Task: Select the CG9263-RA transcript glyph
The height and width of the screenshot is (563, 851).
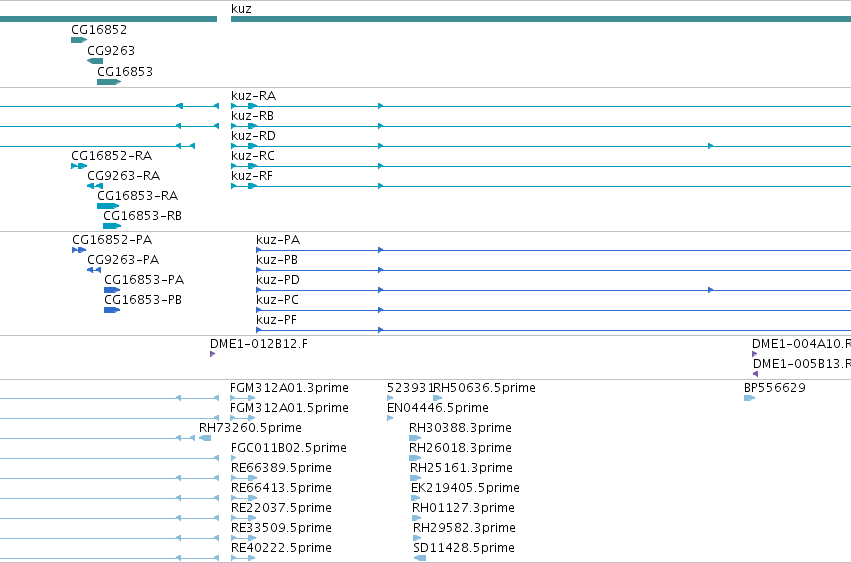Action: [x=95, y=186]
